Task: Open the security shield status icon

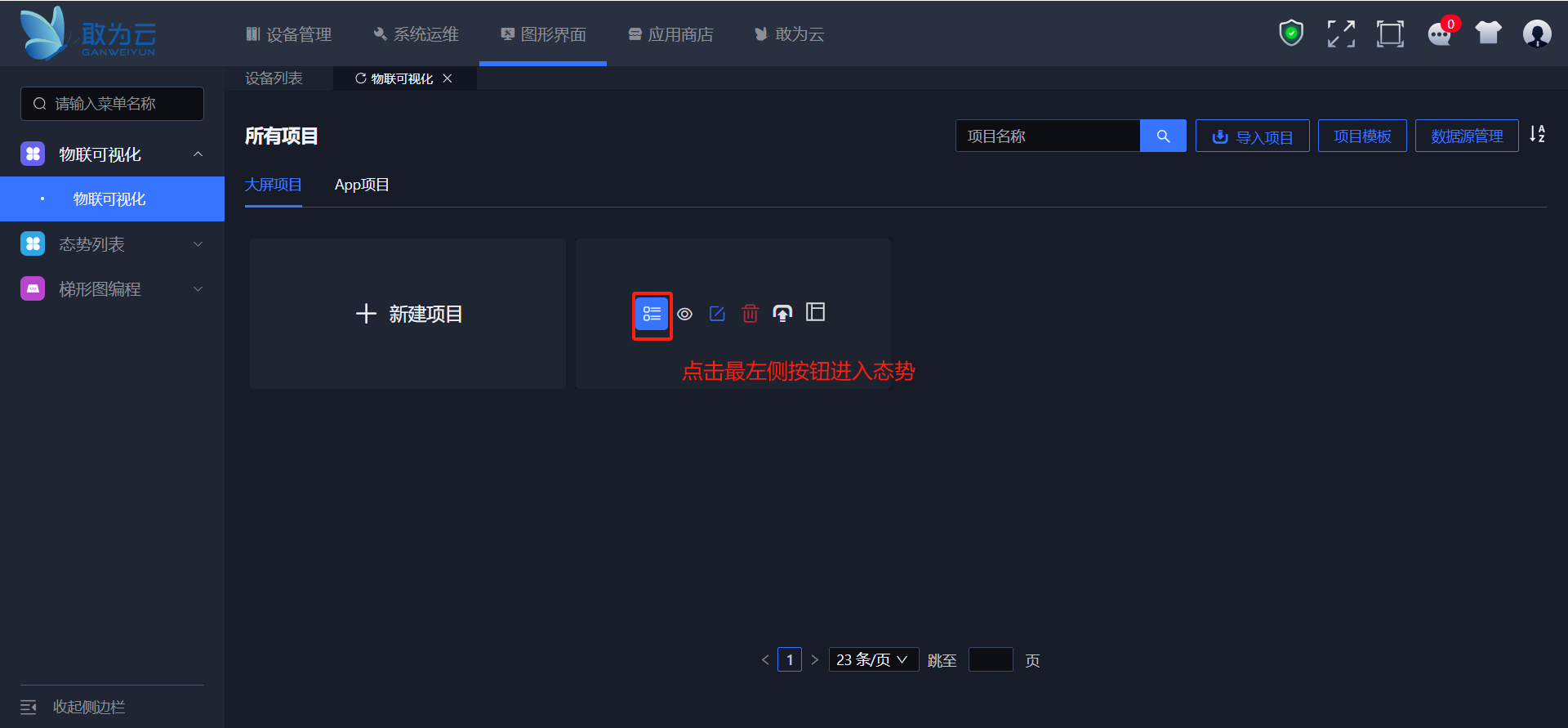Action: [x=1291, y=33]
